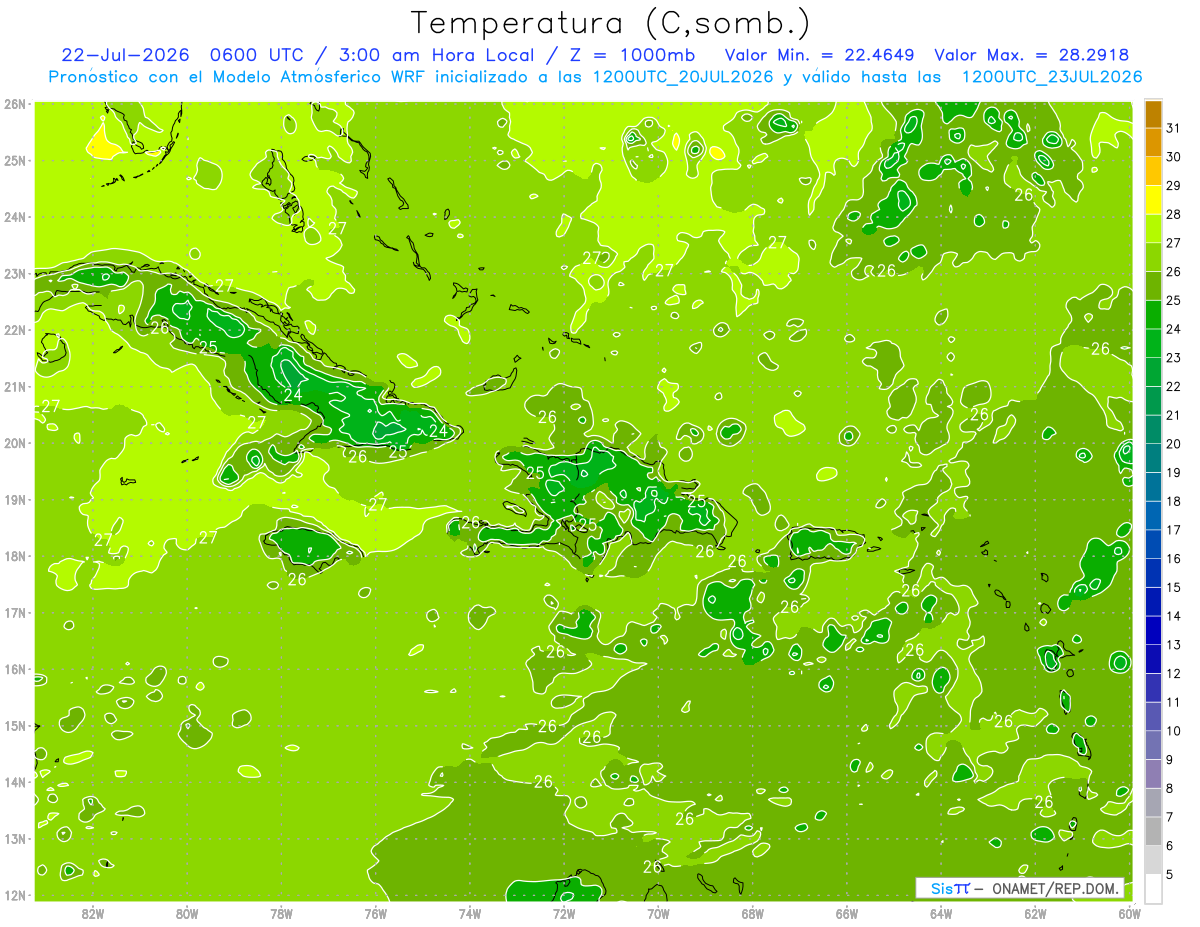Click the 22N latitude axis label
This screenshot has width=1200, height=927.
15,330
